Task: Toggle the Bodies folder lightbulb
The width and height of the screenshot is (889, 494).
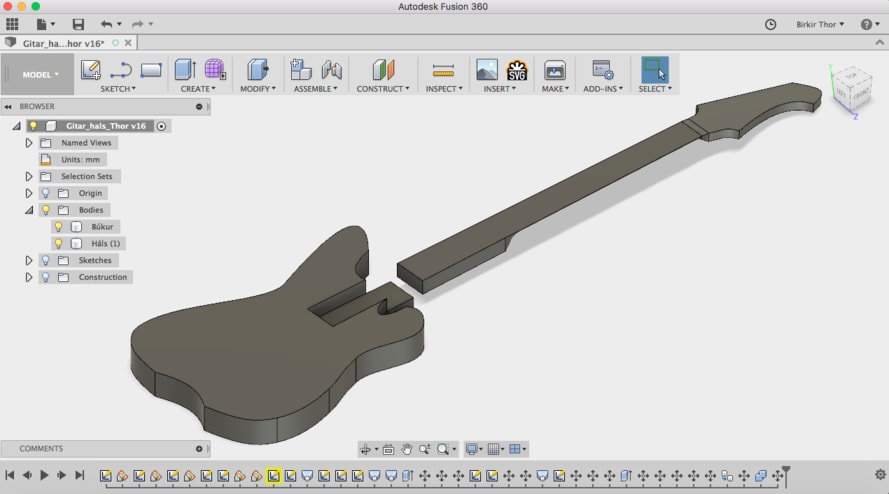Action: (x=46, y=210)
